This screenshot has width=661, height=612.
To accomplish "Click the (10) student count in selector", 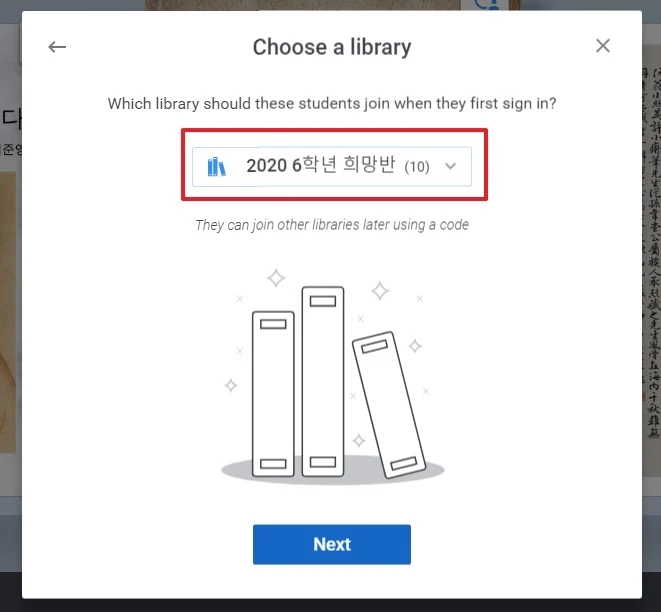I will coord(417,167).
